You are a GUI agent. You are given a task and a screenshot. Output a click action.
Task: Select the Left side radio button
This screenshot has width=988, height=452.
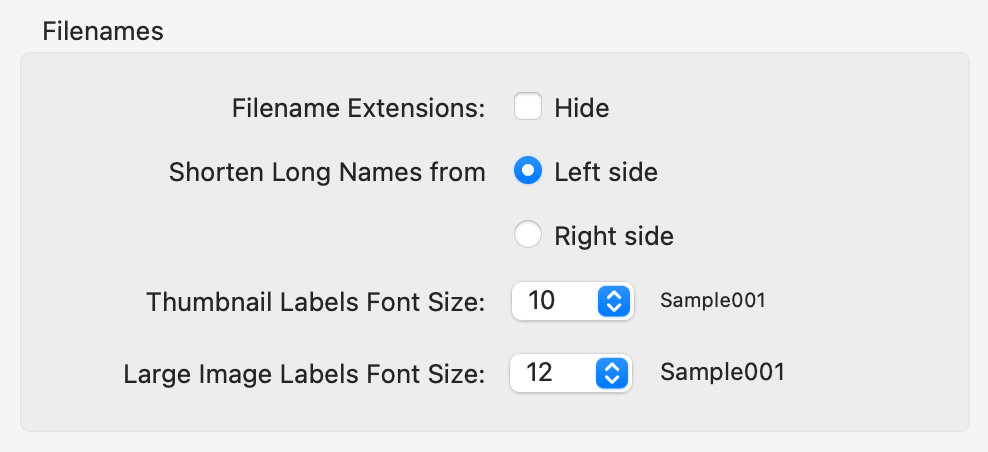click(528, 171)
